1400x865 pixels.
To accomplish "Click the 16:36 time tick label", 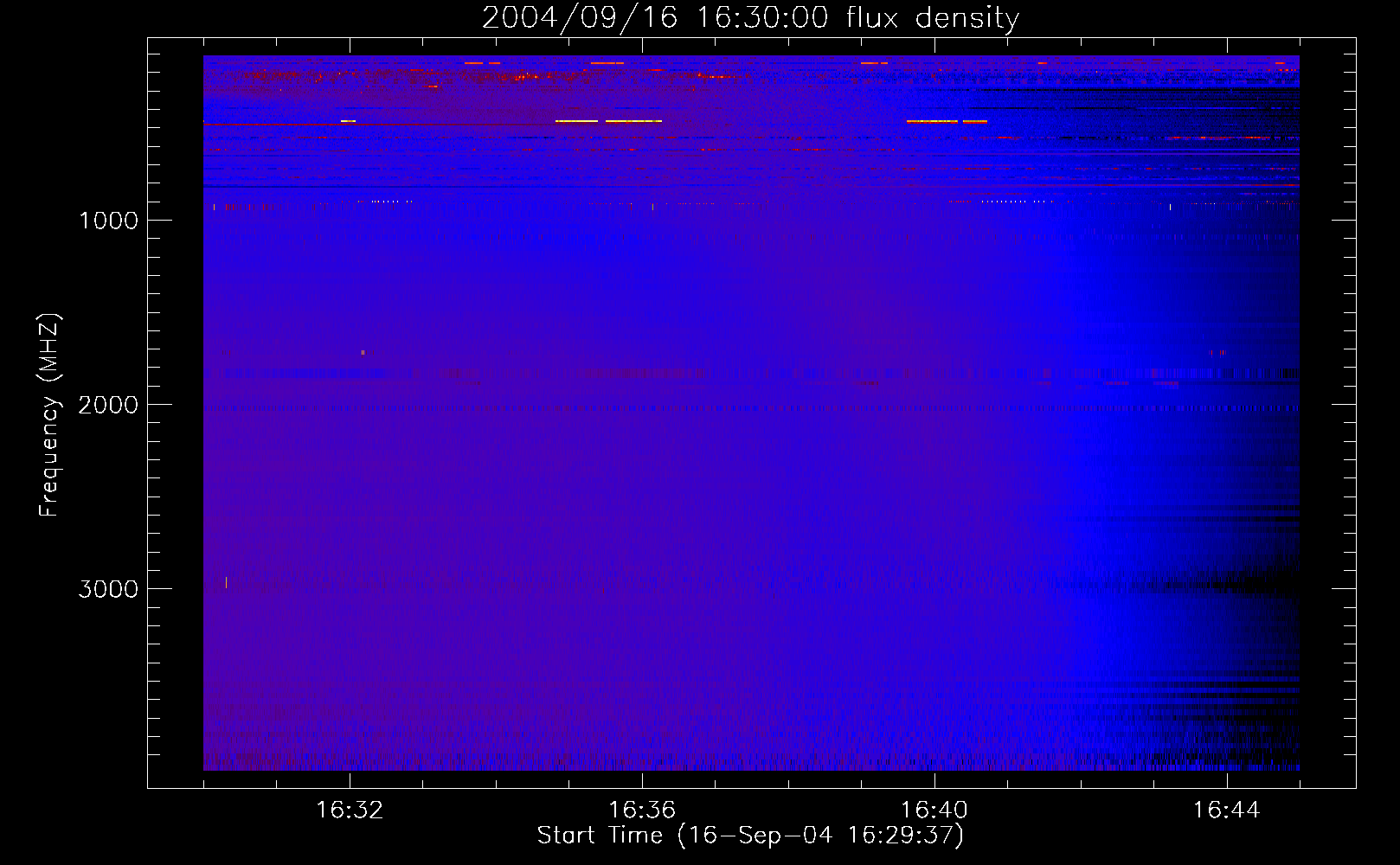I will point(642,811).
